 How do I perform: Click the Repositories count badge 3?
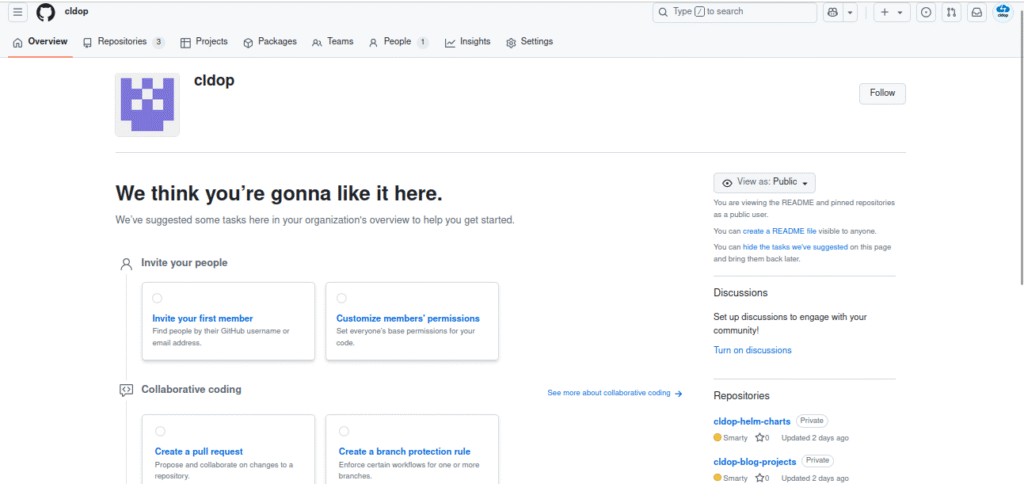[159, 42]
